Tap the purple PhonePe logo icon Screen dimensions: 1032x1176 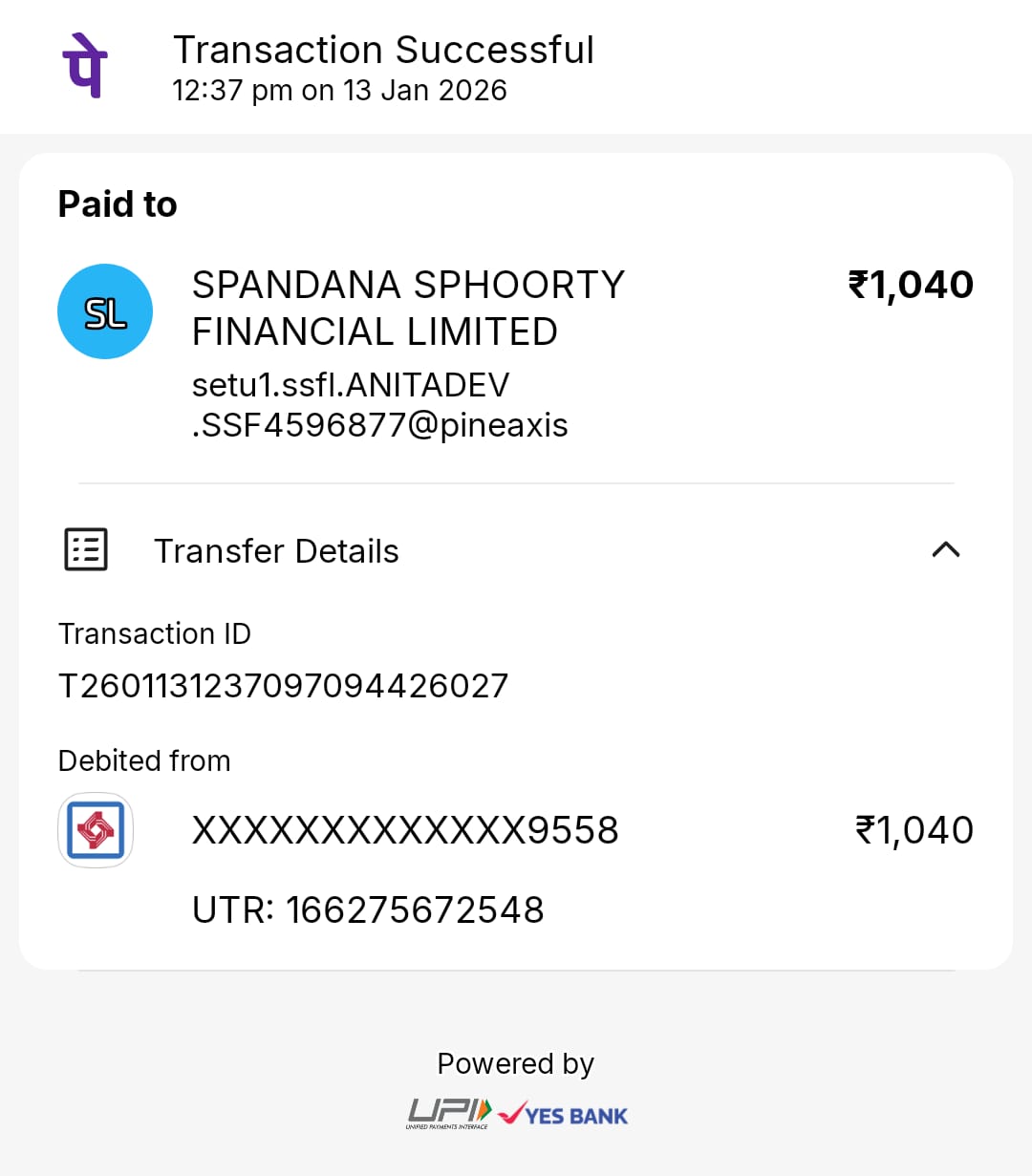(85, 65)
